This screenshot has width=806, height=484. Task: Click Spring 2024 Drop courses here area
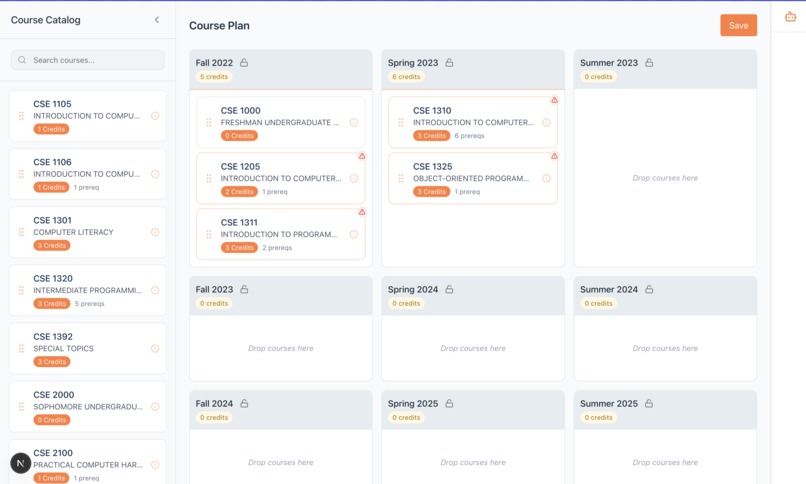(473, 348)
